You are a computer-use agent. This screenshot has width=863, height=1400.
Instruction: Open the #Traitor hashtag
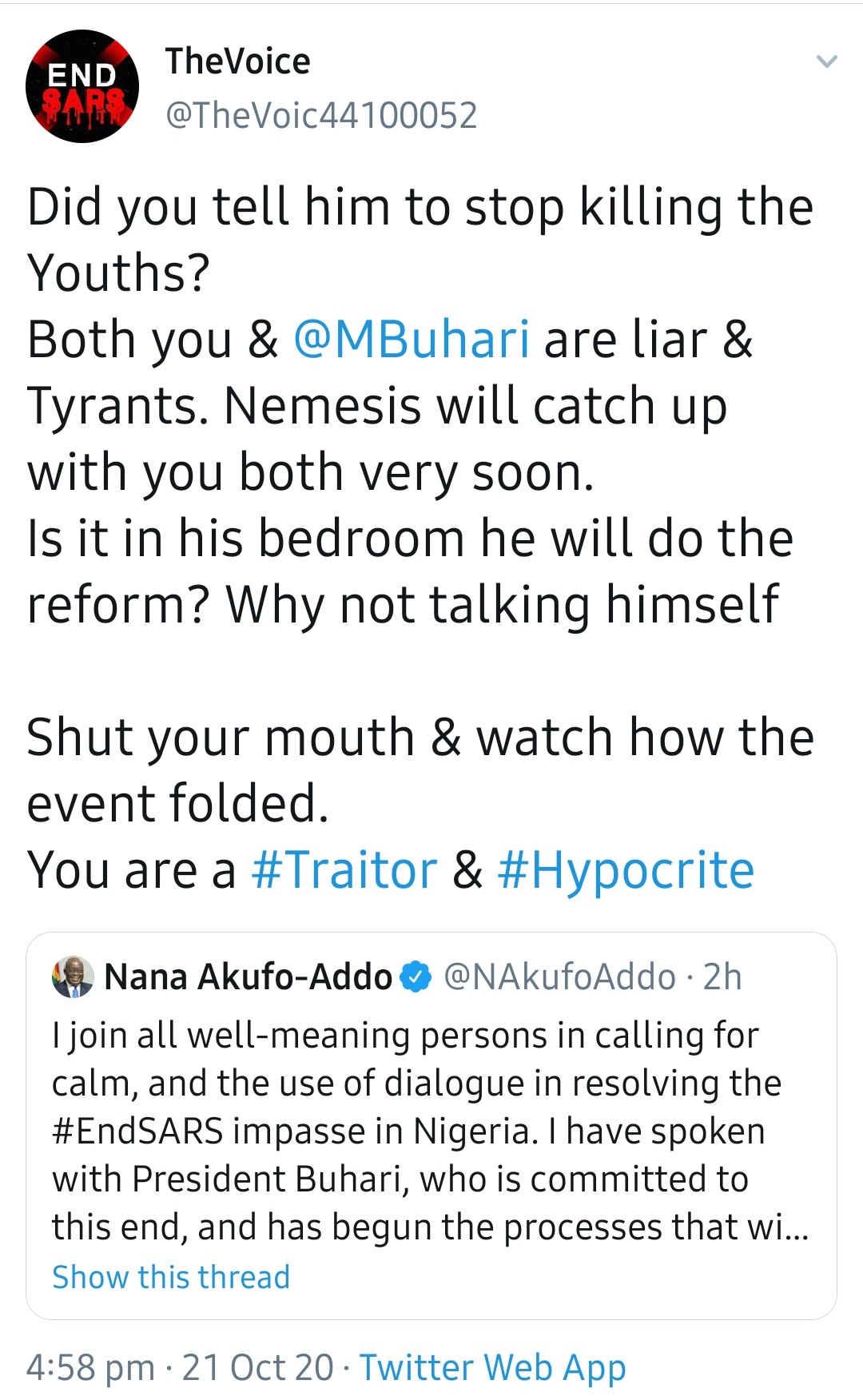point(344,869)
